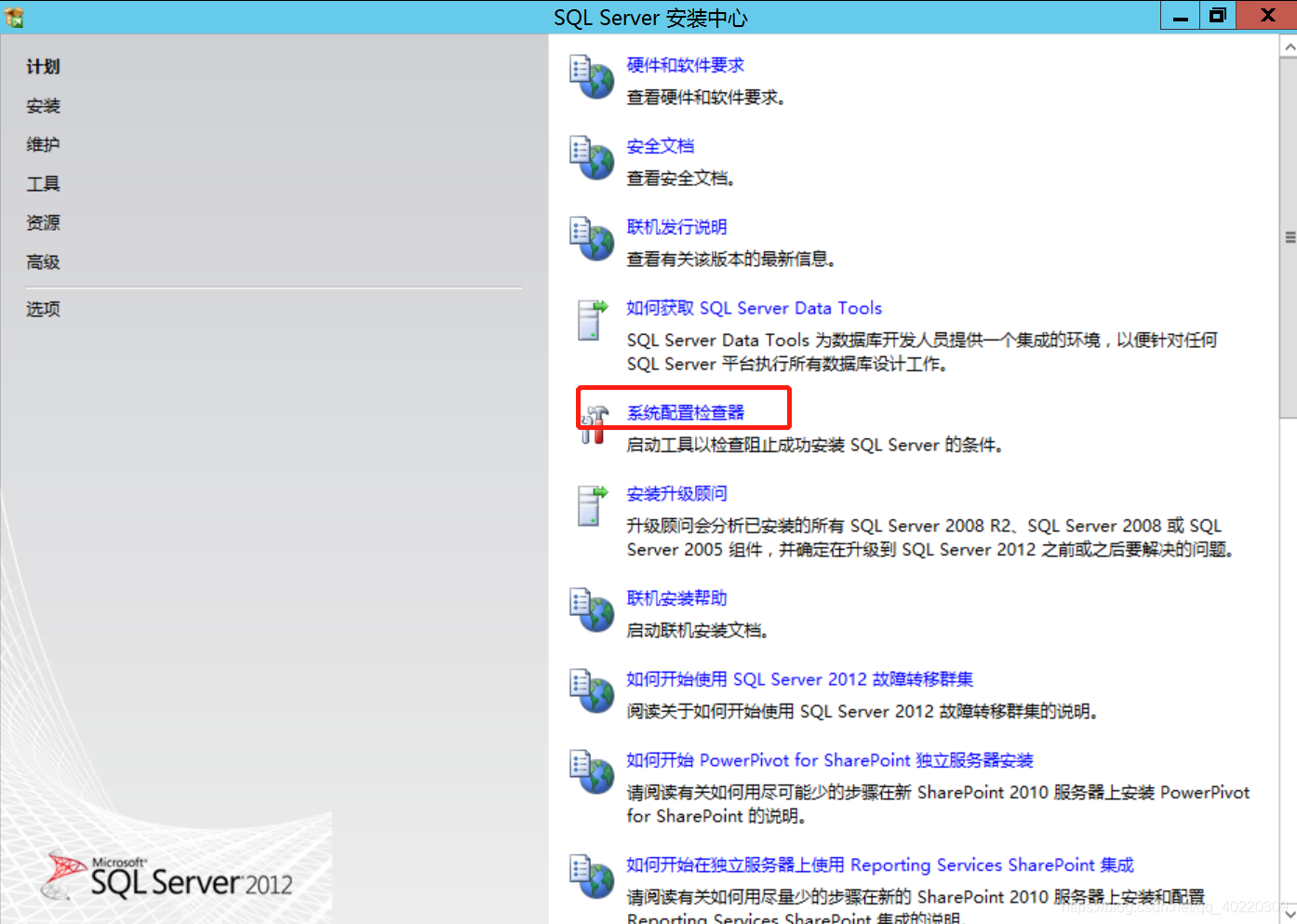This screenshot has height=924, width=1297.
Task: Click the text 查看硬件和软件要求。
Action: pyautogui.click(x=706, y=98)
